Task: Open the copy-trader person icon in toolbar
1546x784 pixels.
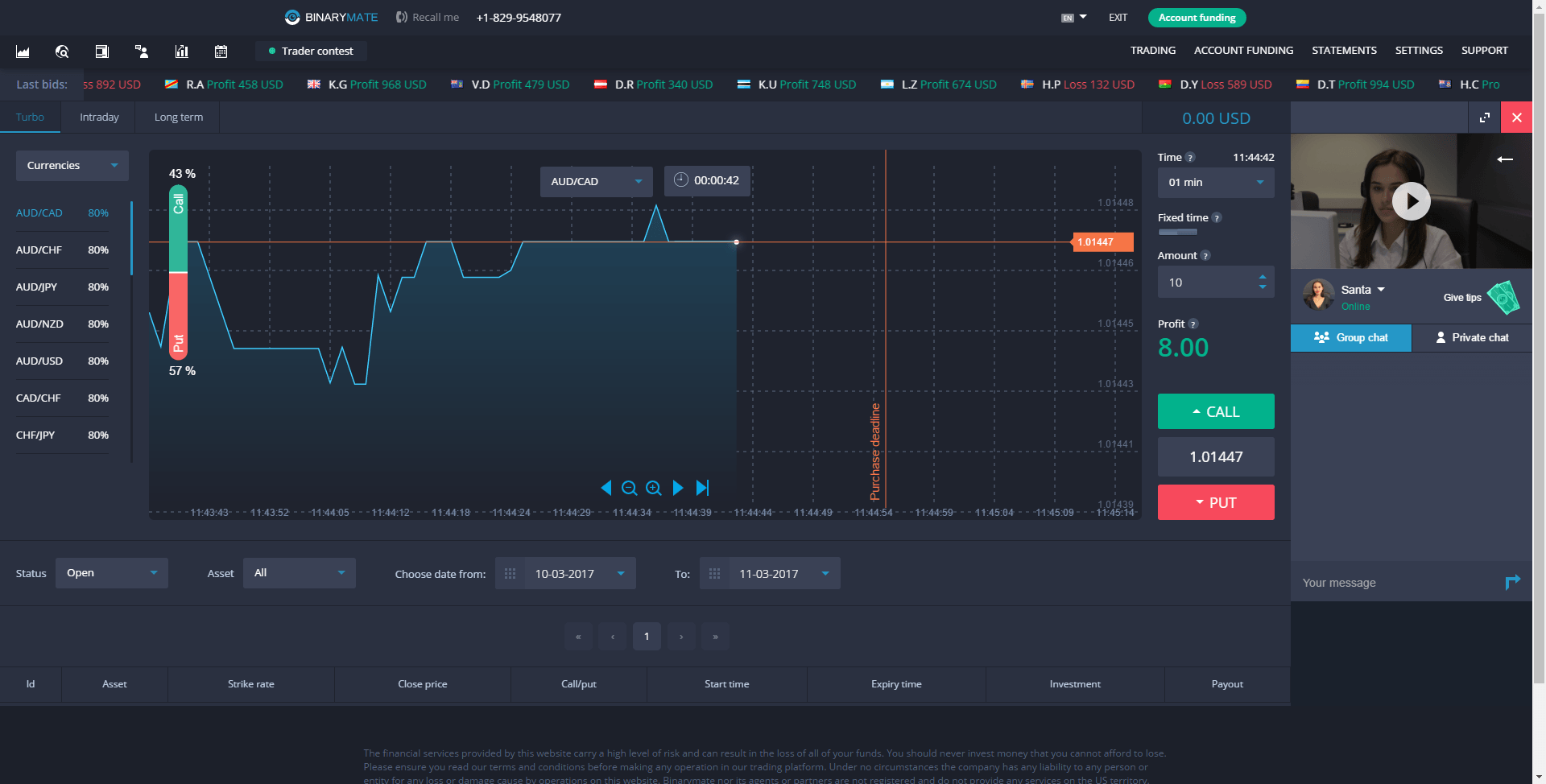Action: [142, 52]
